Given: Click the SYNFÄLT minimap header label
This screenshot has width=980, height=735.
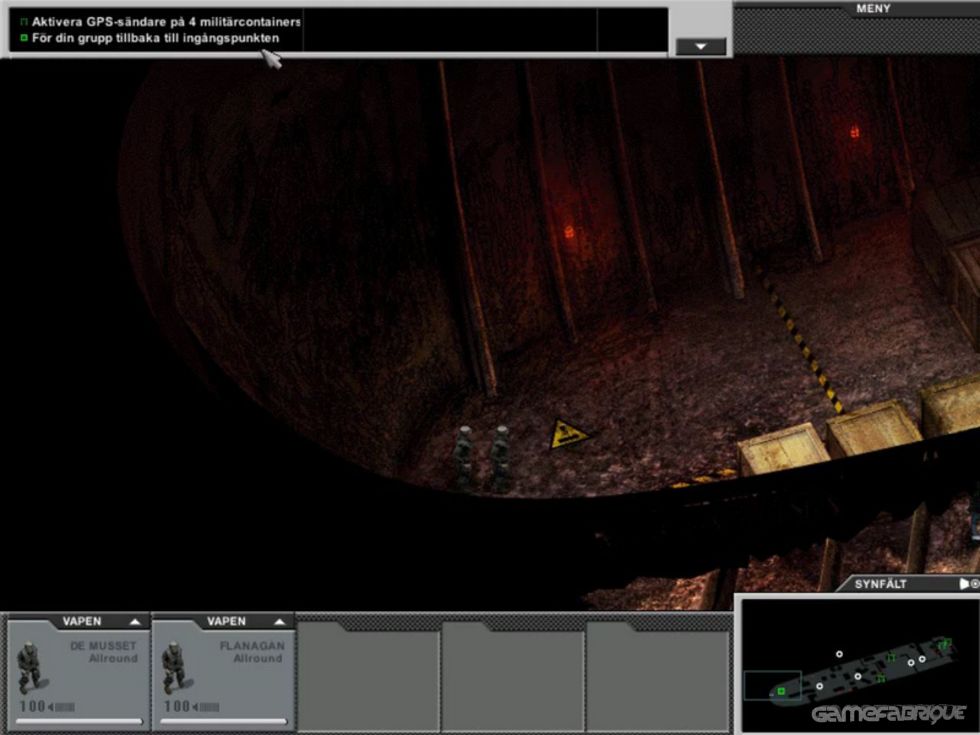Looking at the screenshot, I should 881,584.
